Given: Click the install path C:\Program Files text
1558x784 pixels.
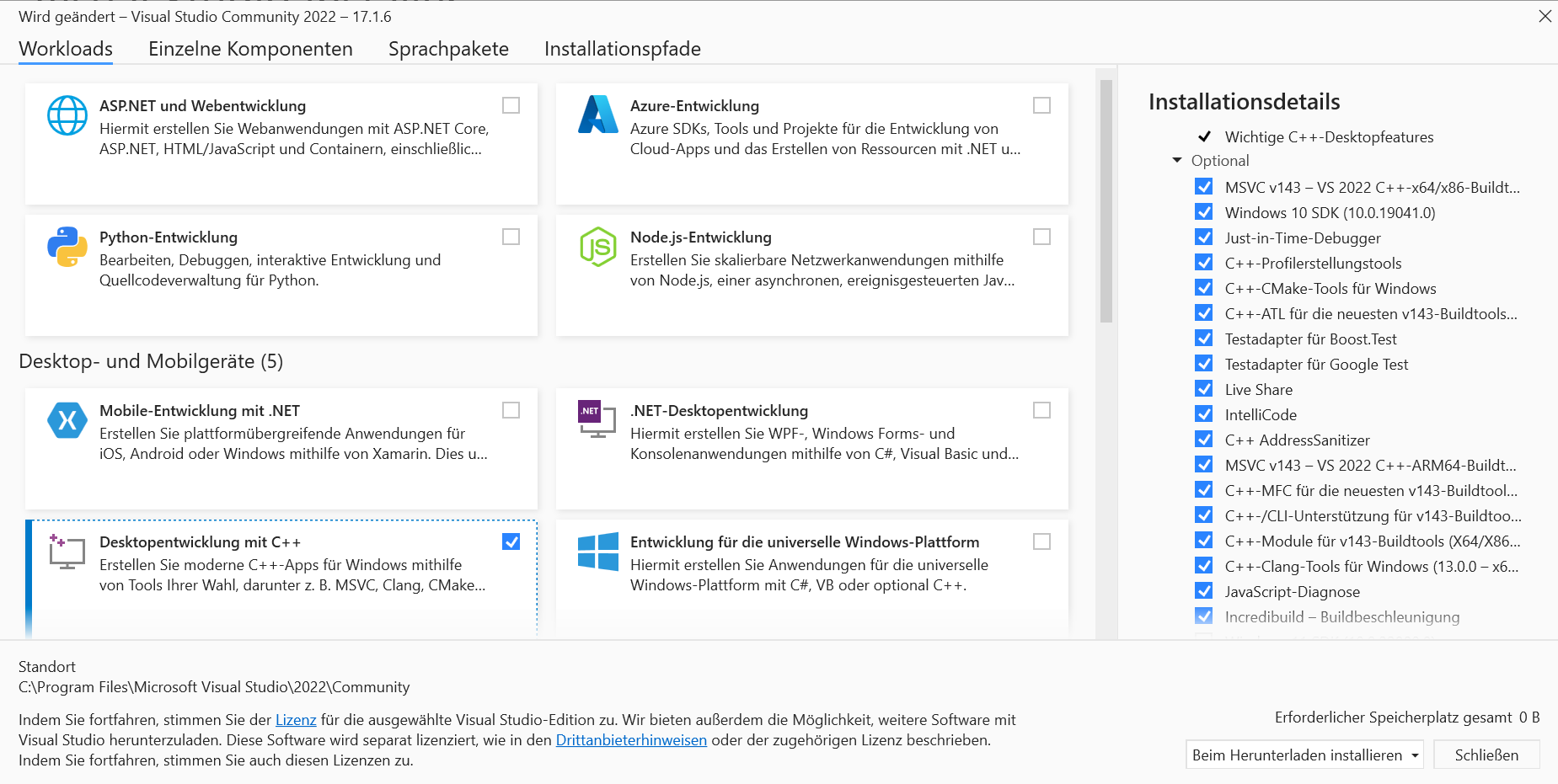Looking at the screenshot, I should point(214,687).
